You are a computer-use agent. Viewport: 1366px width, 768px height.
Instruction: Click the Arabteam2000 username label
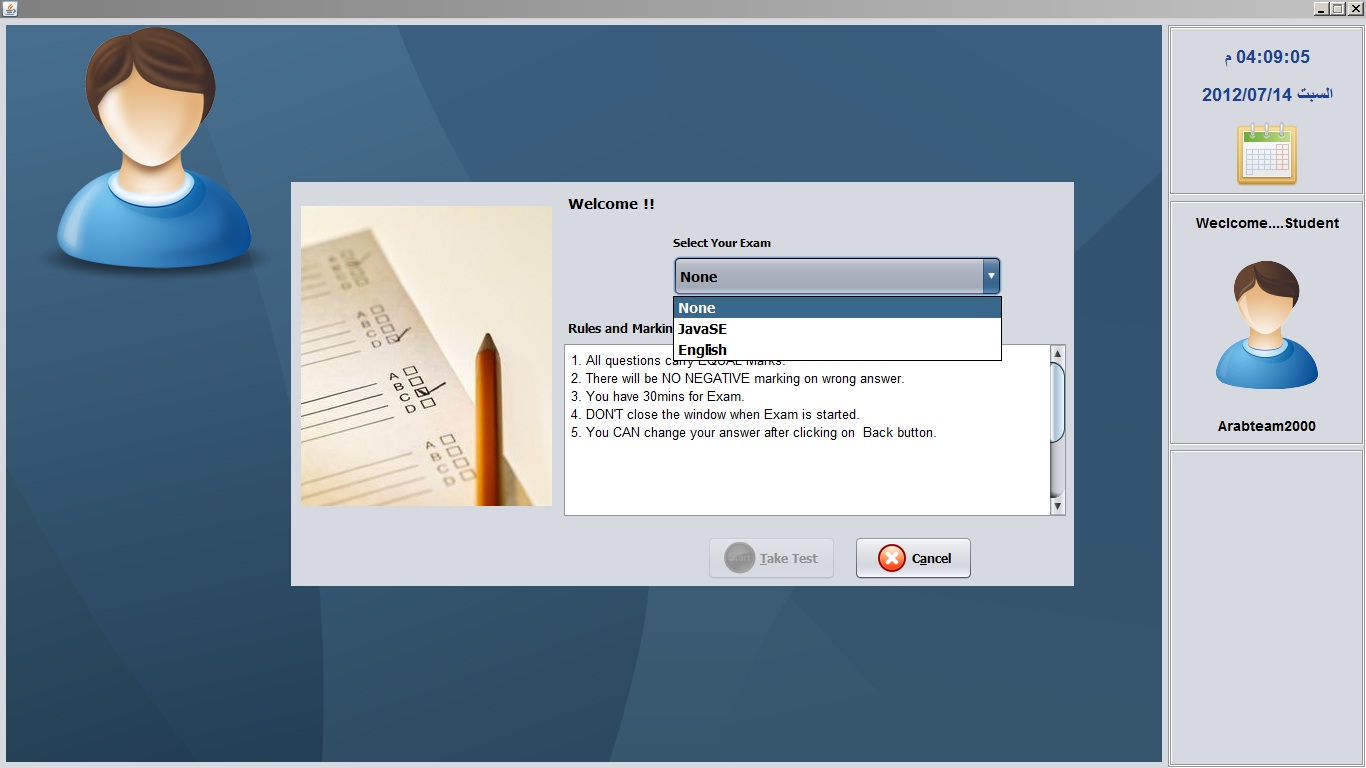(x=1266, y=426)
